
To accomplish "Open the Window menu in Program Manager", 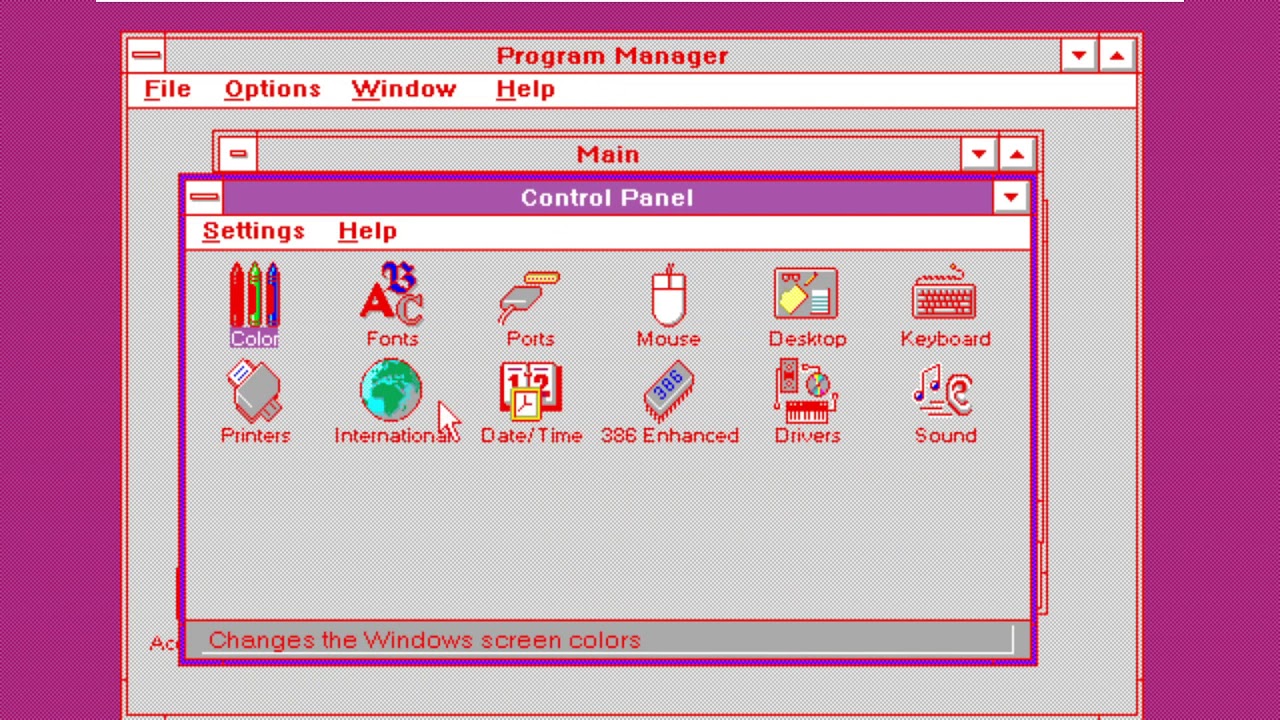I will pos(403,89).
